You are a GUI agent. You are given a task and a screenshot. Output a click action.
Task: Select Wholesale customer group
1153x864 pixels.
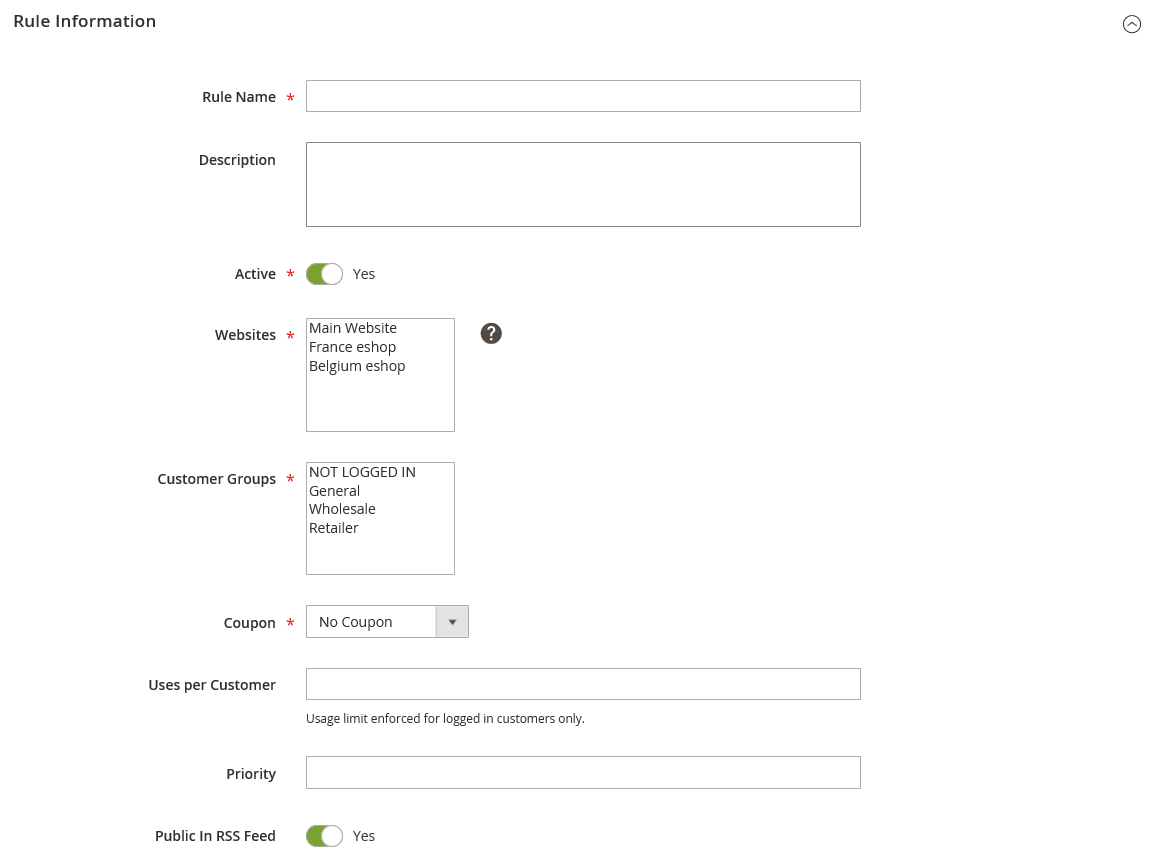tap(342, 509)
